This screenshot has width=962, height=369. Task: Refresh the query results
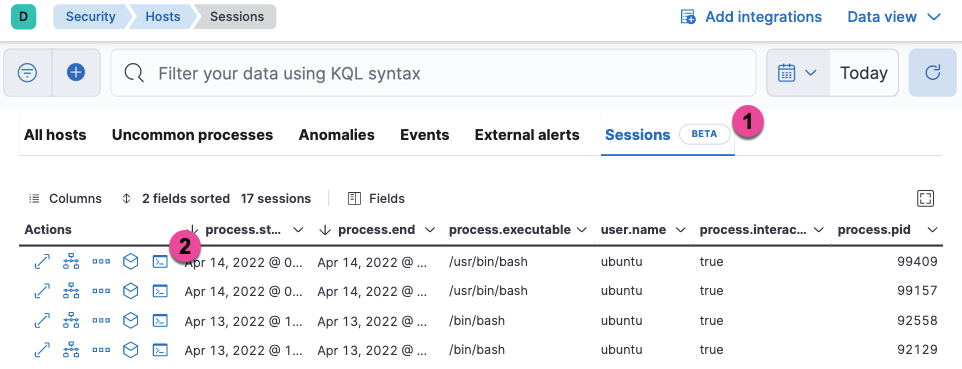click(933, 73)
